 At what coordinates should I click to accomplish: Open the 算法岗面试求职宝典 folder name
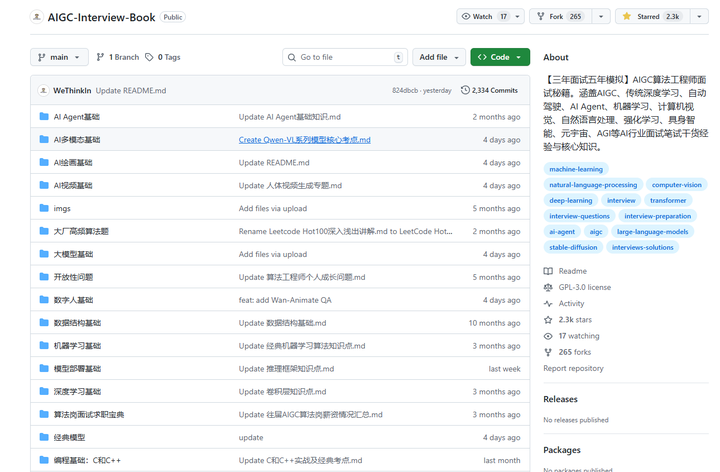(x=89, y=415)
